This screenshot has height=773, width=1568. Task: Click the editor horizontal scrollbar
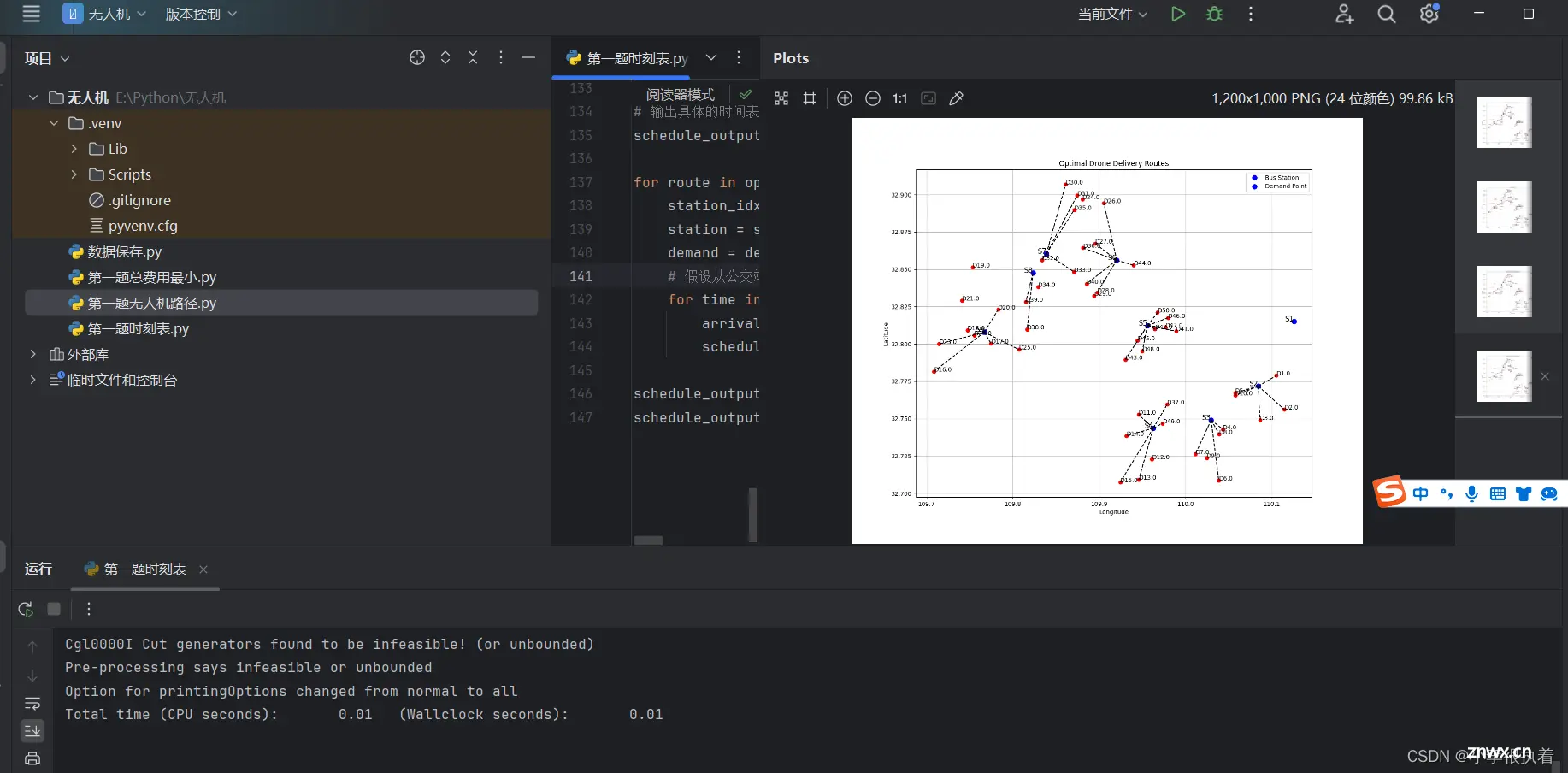pos(648,540)
